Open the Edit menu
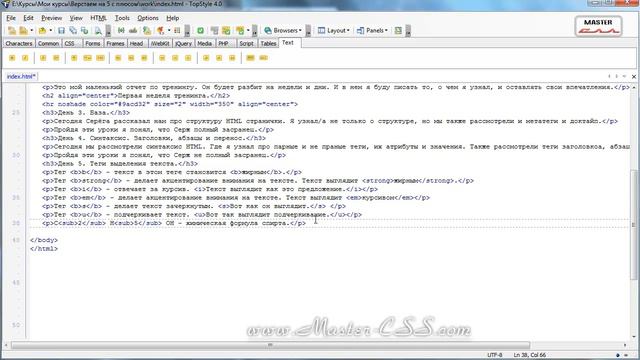The height and width of the screenshot is (360, 640). tap(28, 18)
